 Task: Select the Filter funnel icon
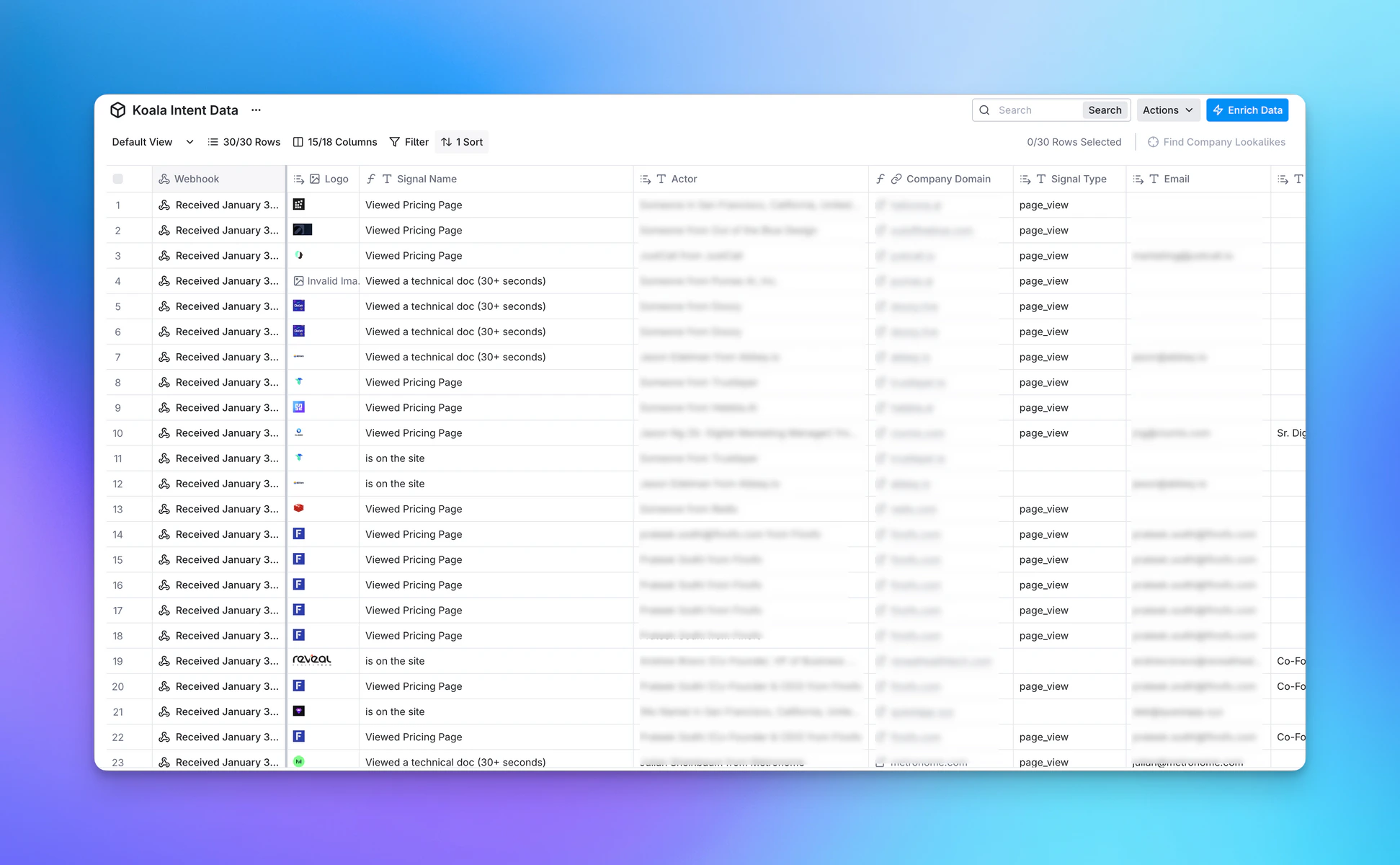coord(395,142)
